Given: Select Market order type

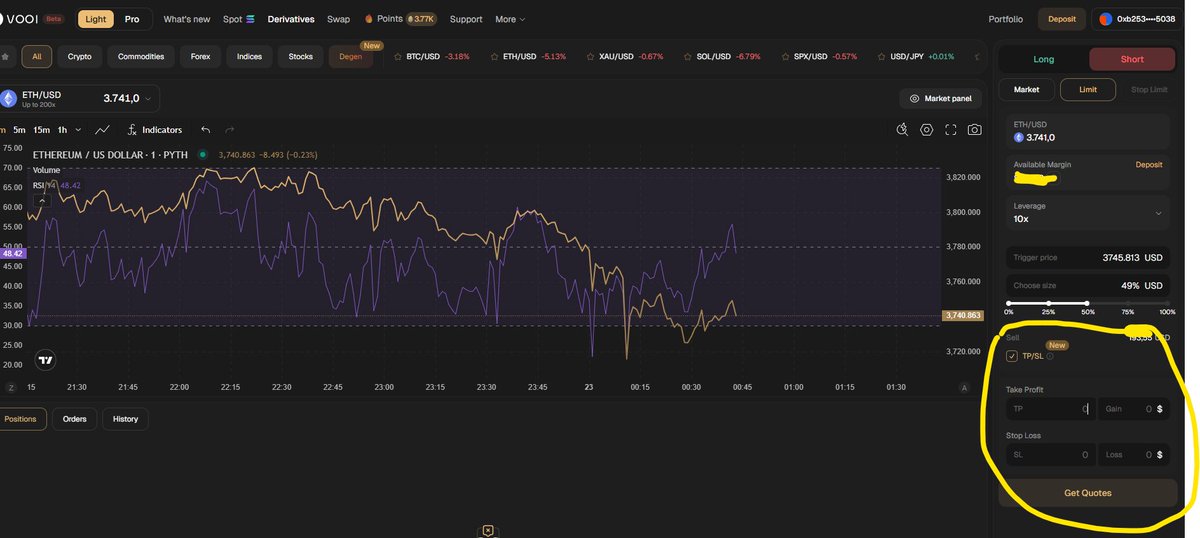Looking at the screenshot, I should pyautogui.click(x=1027, y=90).
